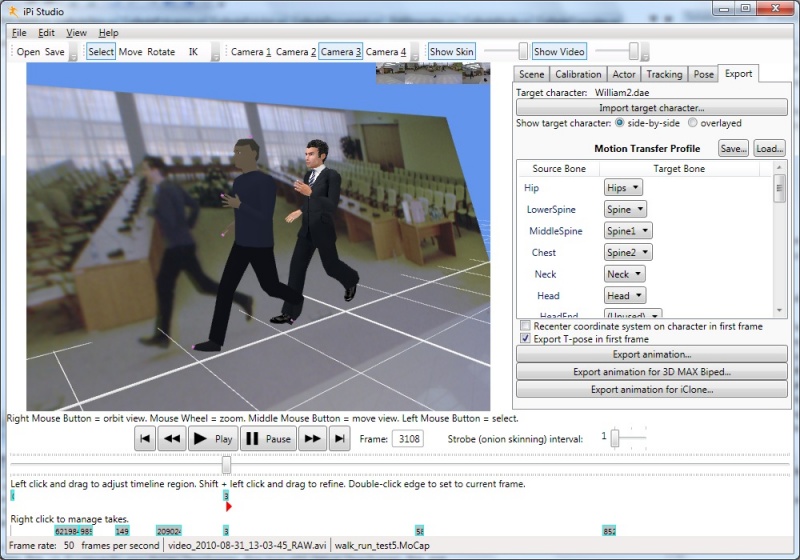Enable Recenter coordinate system checkbox
This screenshot has height=560, width=800.
tap(525, 325)
